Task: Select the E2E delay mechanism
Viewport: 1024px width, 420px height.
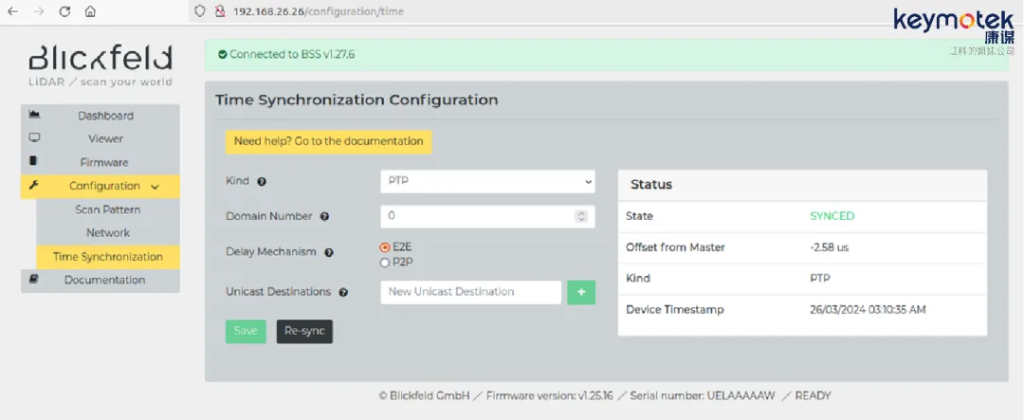Action: tap(385, 248)
